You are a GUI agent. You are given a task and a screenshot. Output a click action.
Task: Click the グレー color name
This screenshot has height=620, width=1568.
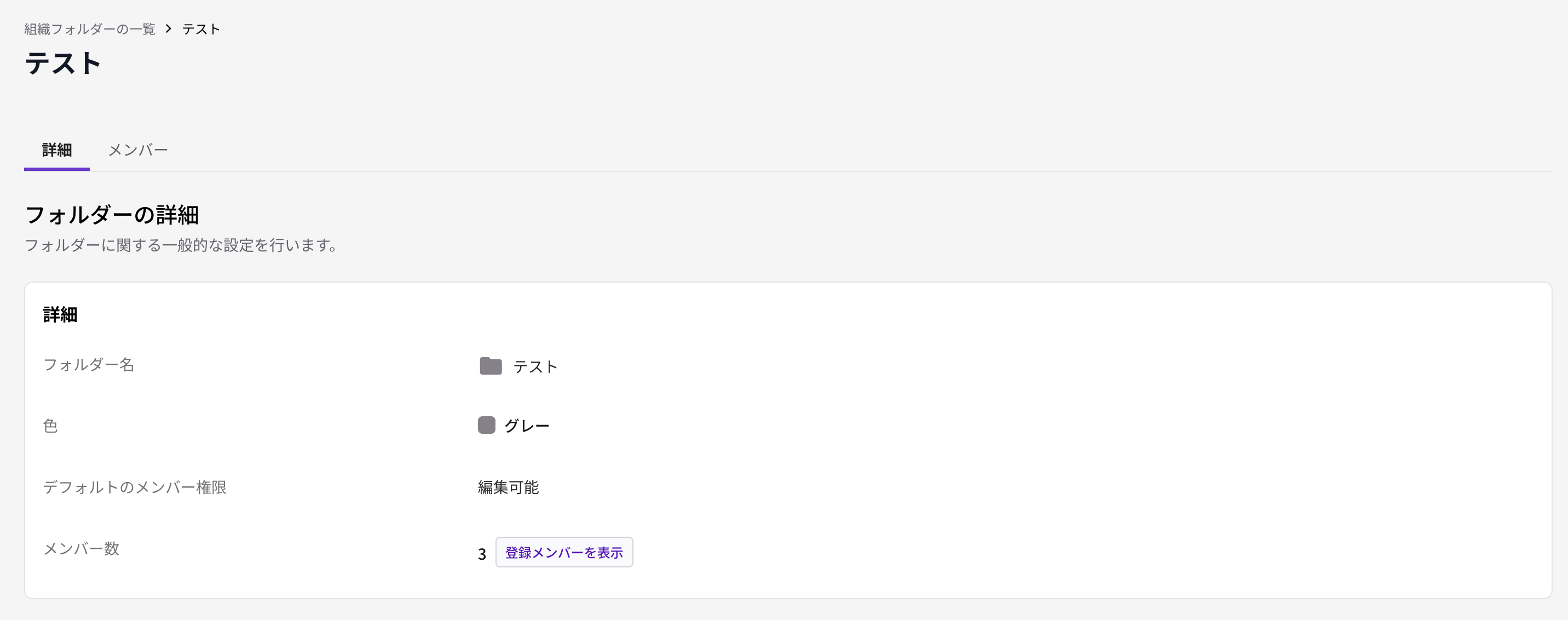coord(527,426)
